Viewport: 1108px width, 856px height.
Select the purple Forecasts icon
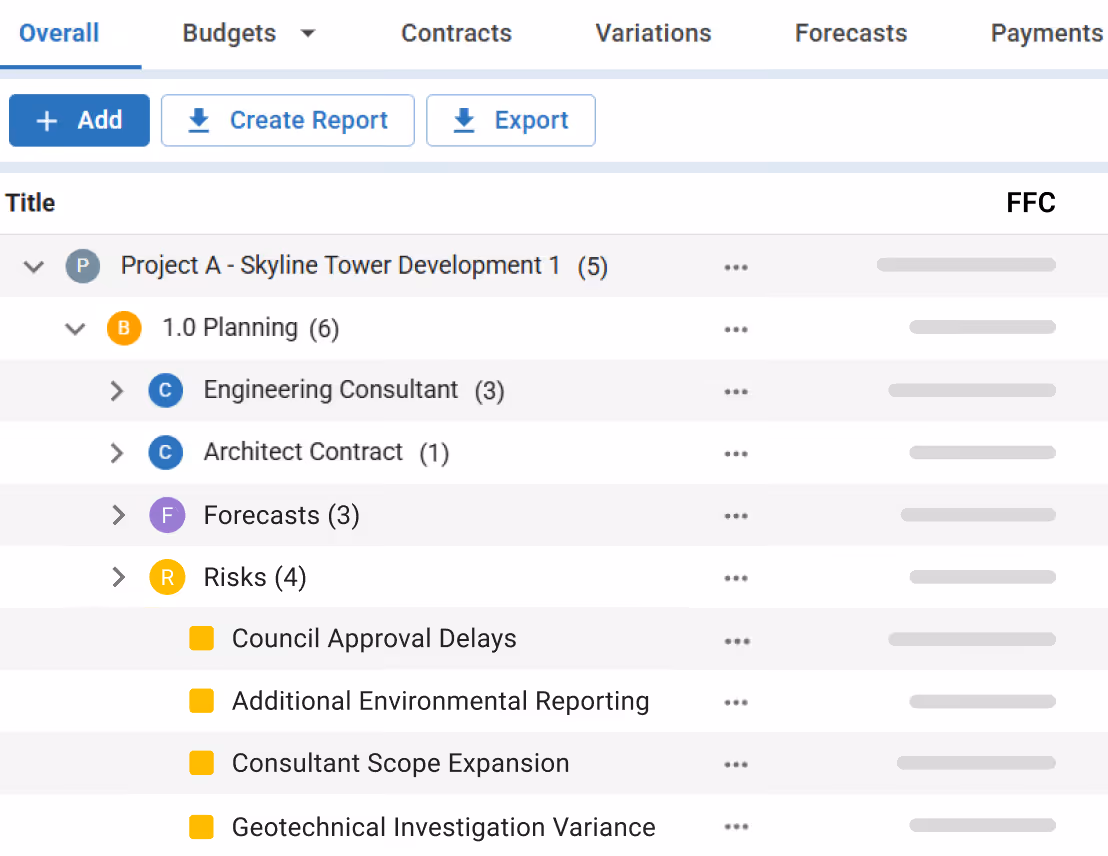click(x=166, y=514)
